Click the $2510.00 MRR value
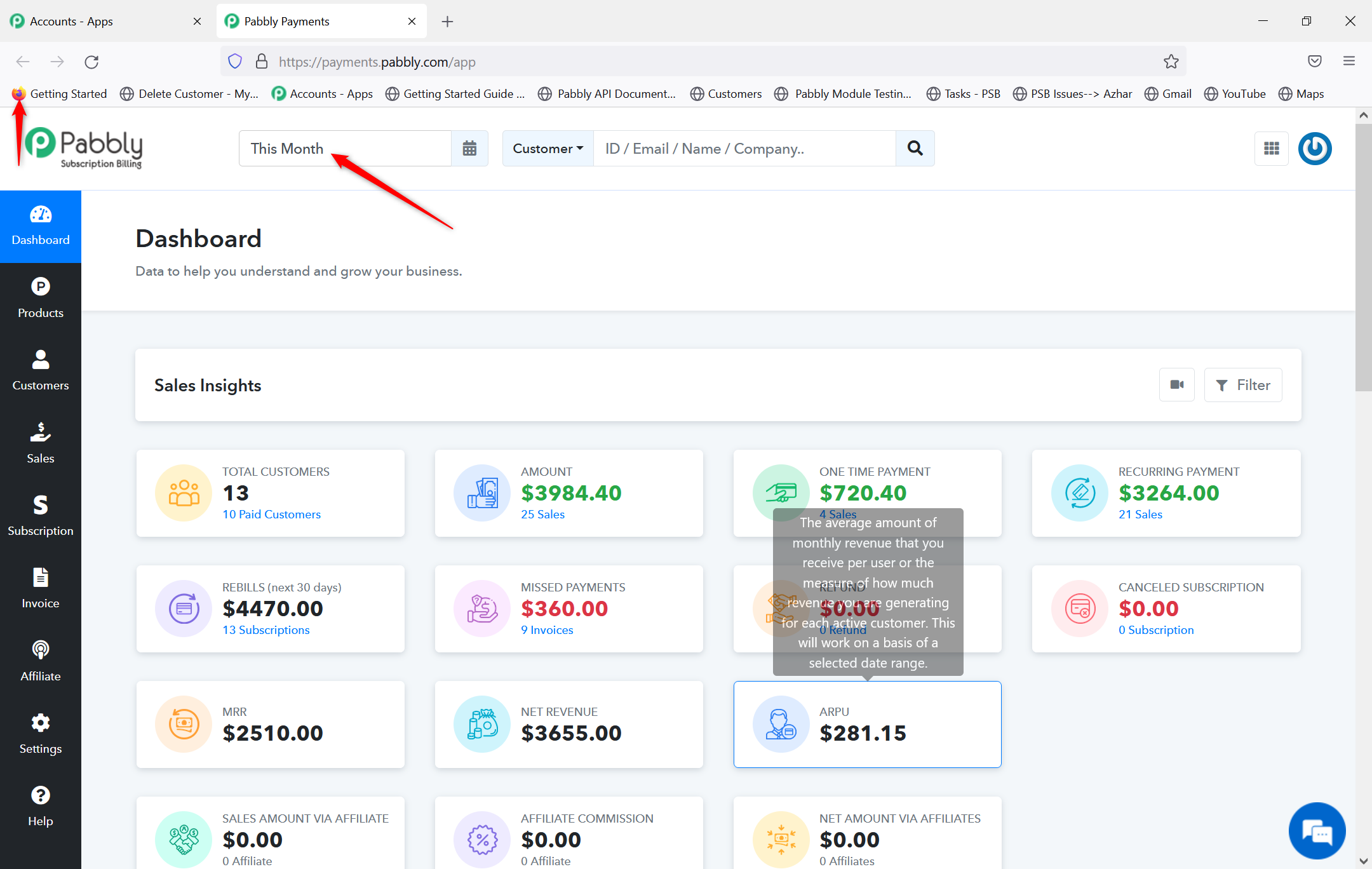 (272, 733)
